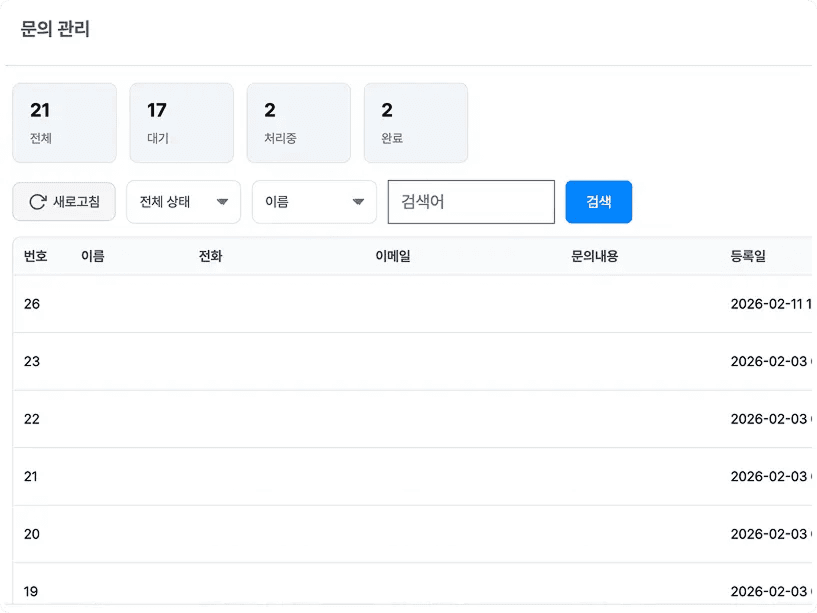Select the row number 21 in the table
The image size is (817, 613).
tap(31, 476)
